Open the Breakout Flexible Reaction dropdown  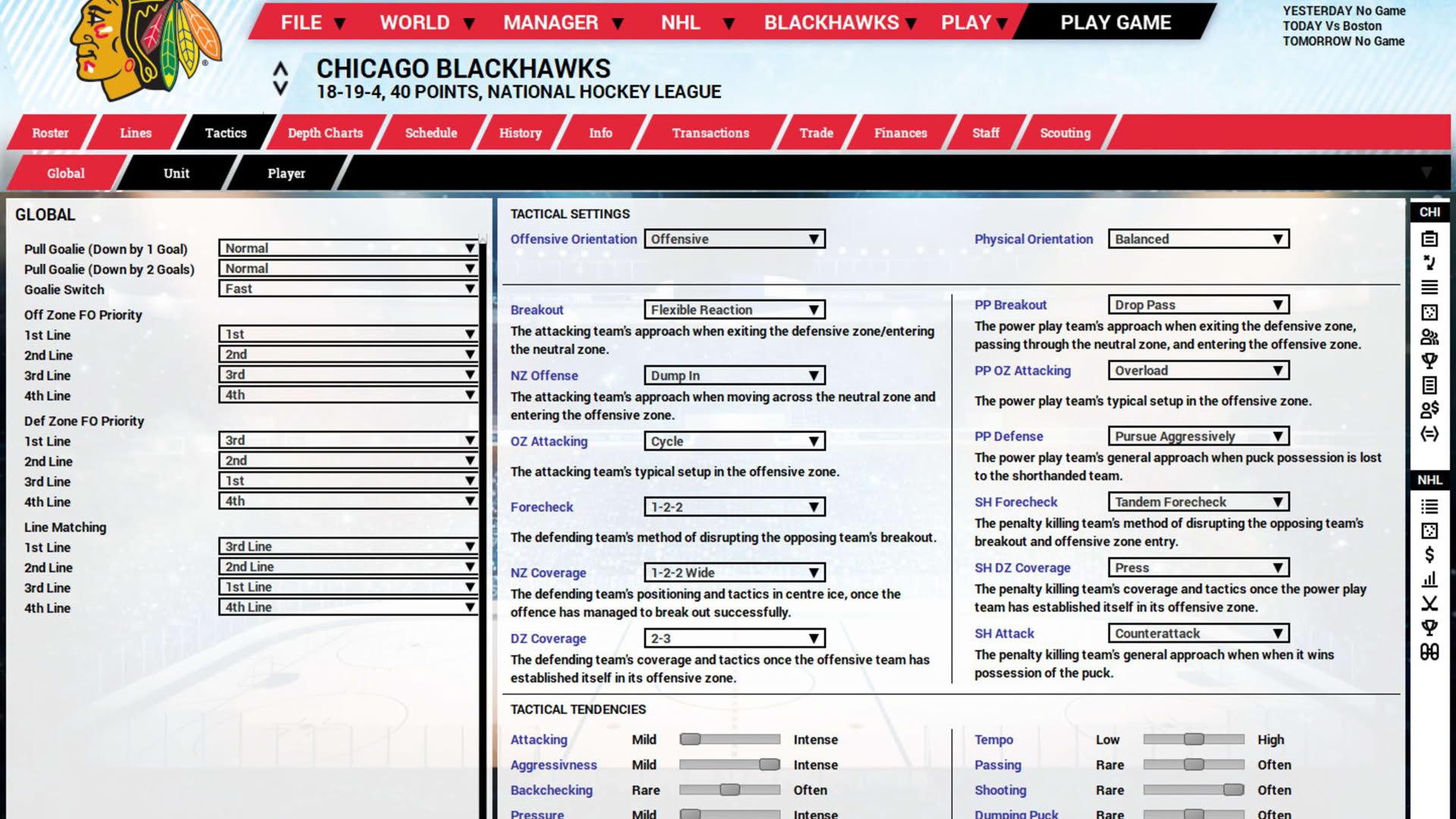734,309
